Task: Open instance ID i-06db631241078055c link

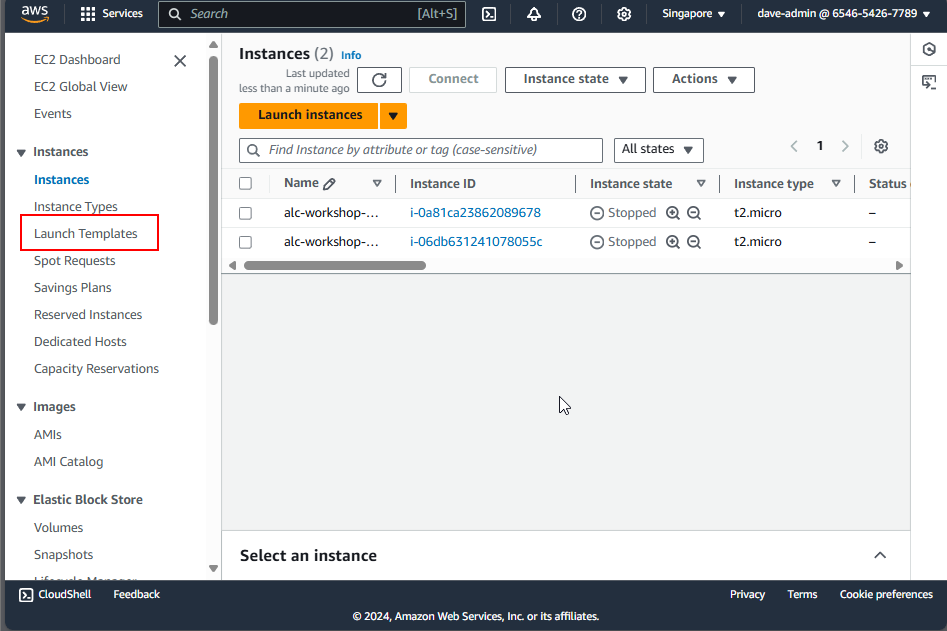Action: coord(476,242)
